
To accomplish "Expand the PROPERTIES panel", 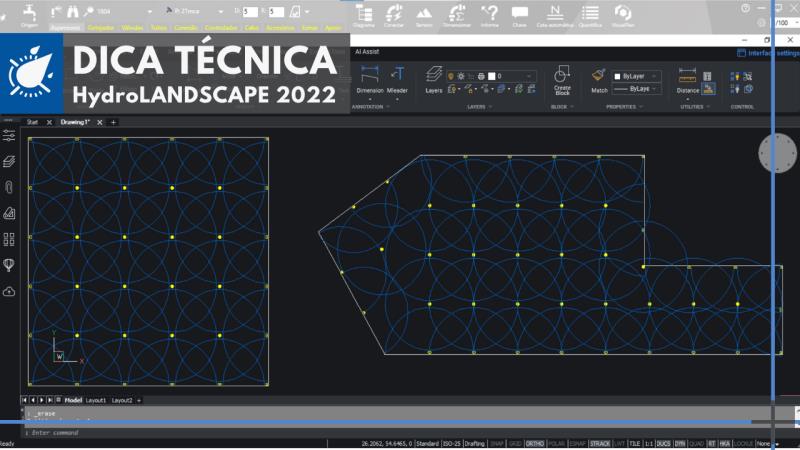I will click(x=624, y=107).
